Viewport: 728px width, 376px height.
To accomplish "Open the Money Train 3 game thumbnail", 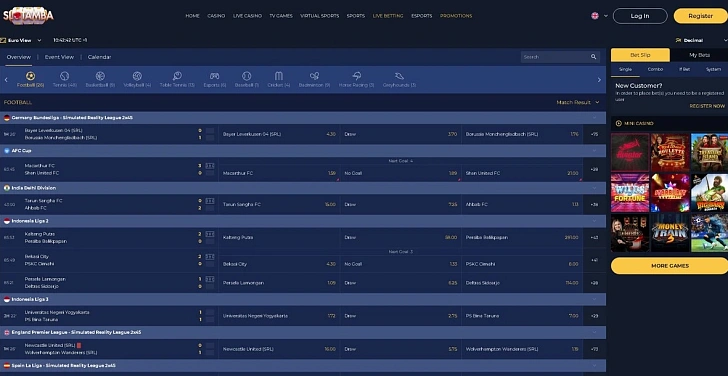I will click(x=670, y=233).
